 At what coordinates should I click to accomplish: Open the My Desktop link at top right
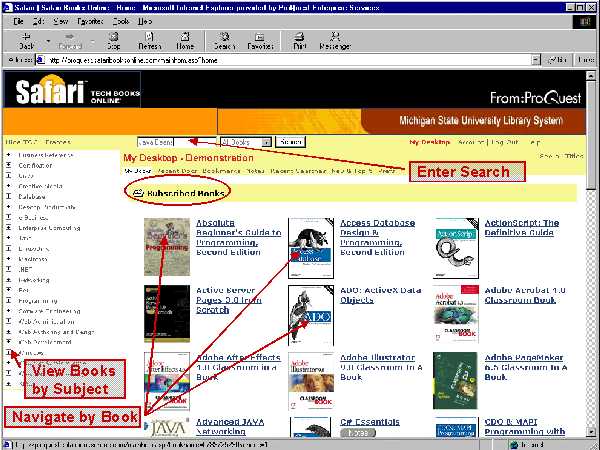tap(429, 142)
